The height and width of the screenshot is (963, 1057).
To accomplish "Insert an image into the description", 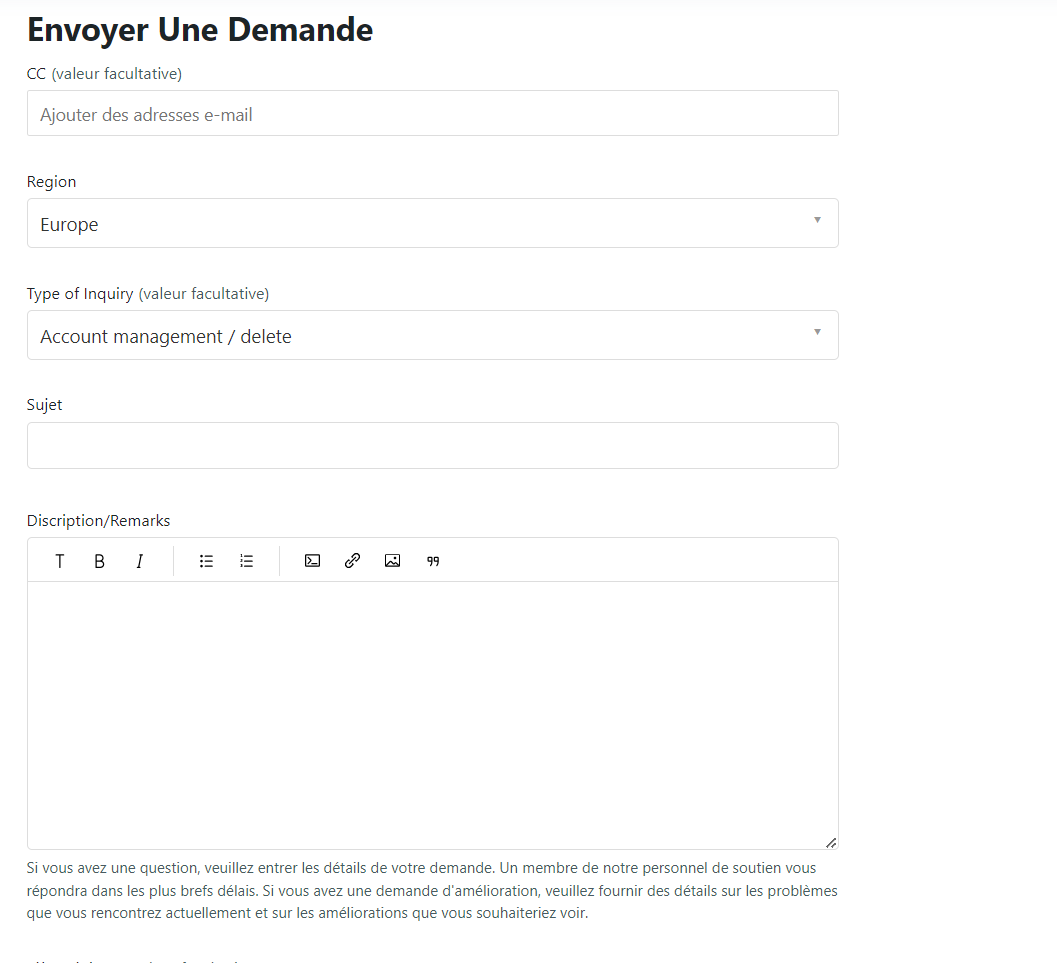I will point(392,561).
